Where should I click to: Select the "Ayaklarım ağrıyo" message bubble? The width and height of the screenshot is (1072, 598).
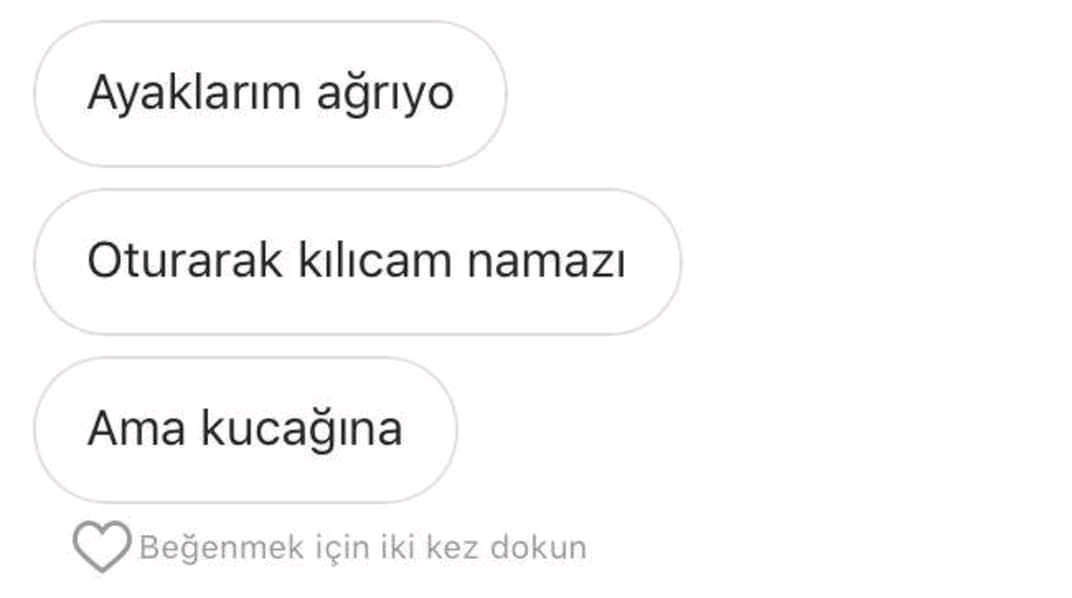[x=270, y=94]
